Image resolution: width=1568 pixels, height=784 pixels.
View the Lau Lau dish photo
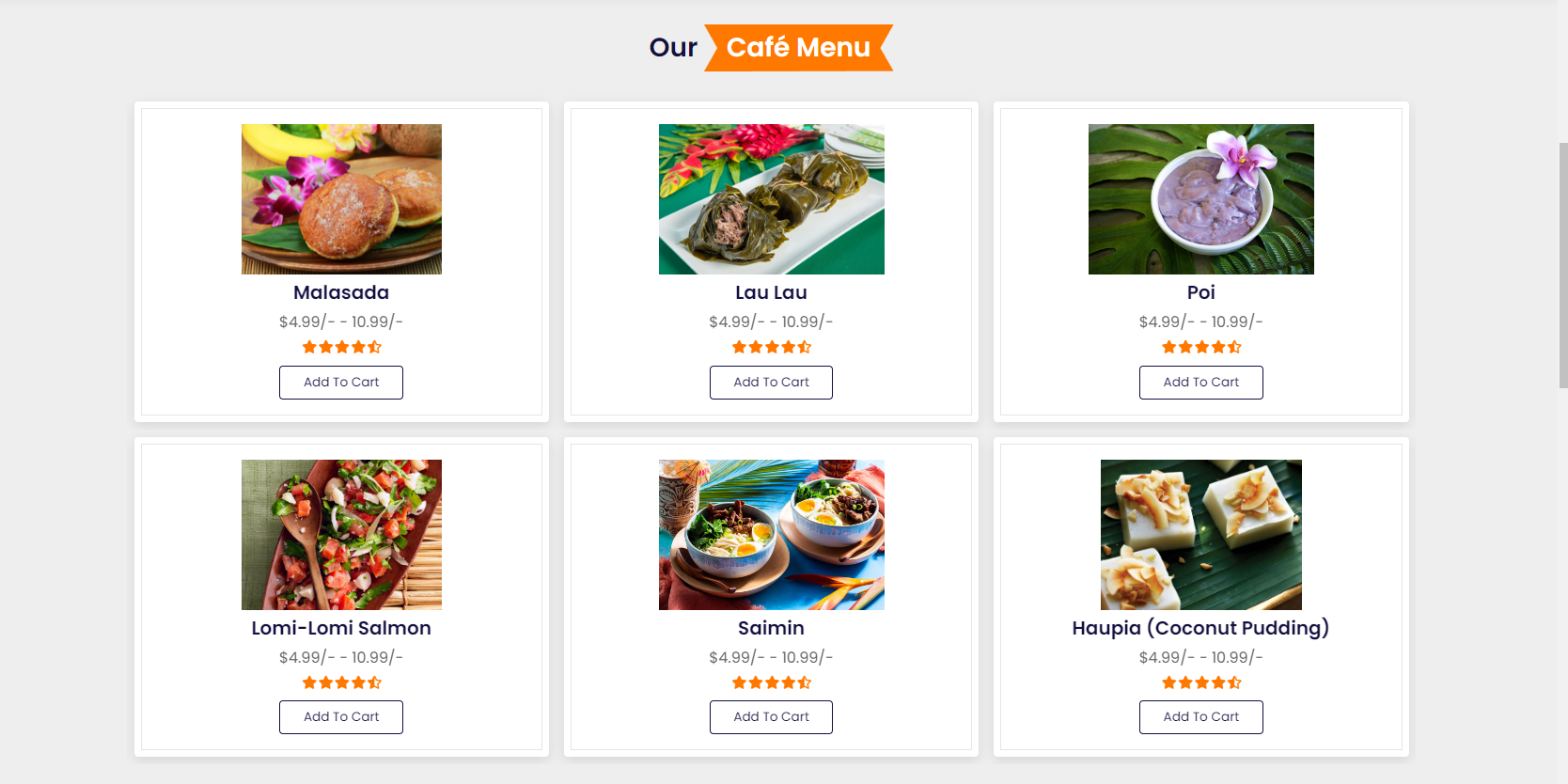771,198
